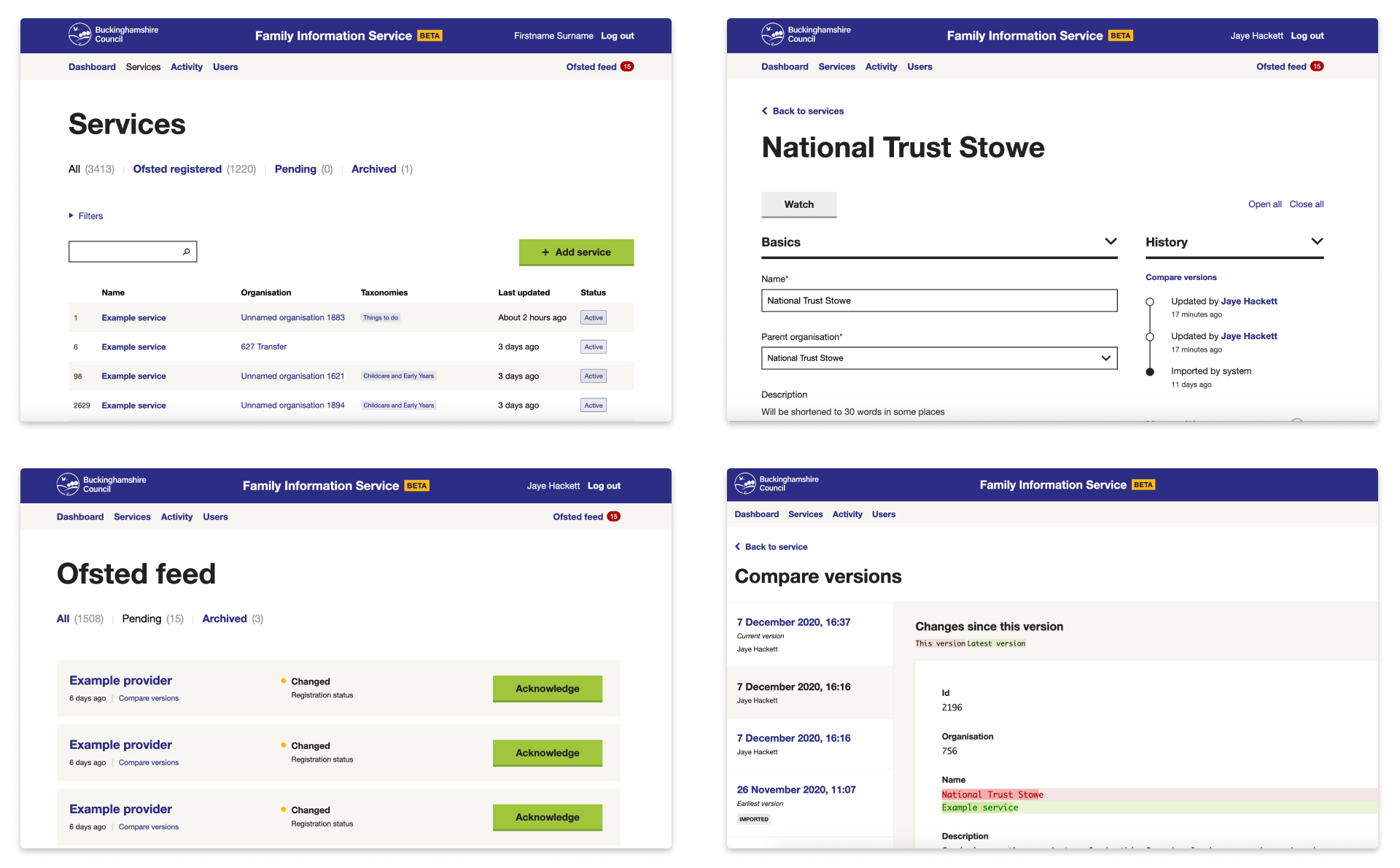The image size is (1400, 868).
Task: Select the filled Imported by system timeline marker
Action: click(1150, 372)
